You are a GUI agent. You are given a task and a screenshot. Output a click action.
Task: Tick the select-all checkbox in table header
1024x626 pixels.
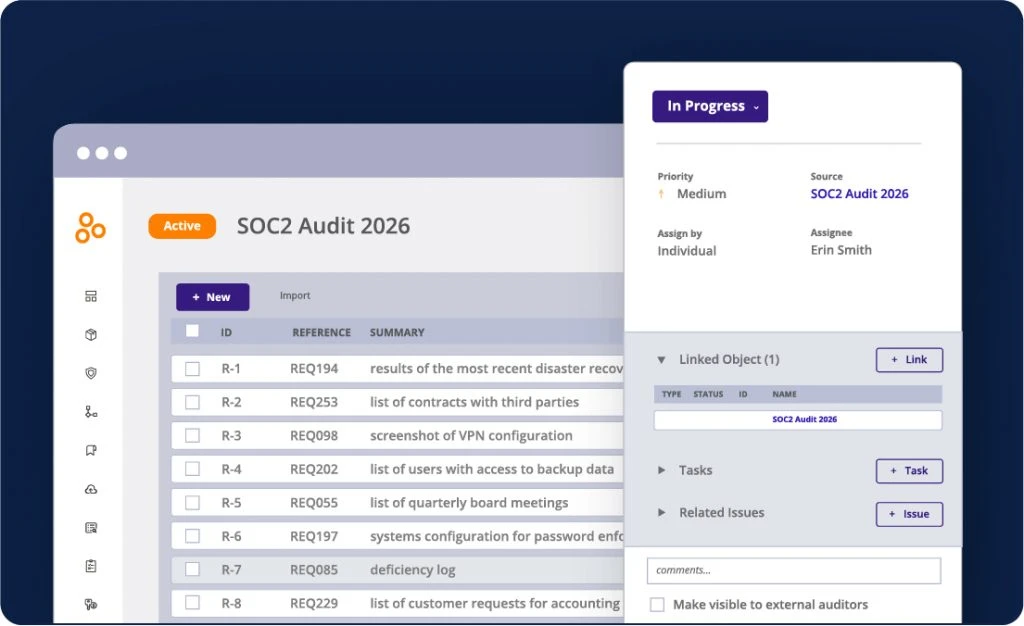[x=192, y=331]
